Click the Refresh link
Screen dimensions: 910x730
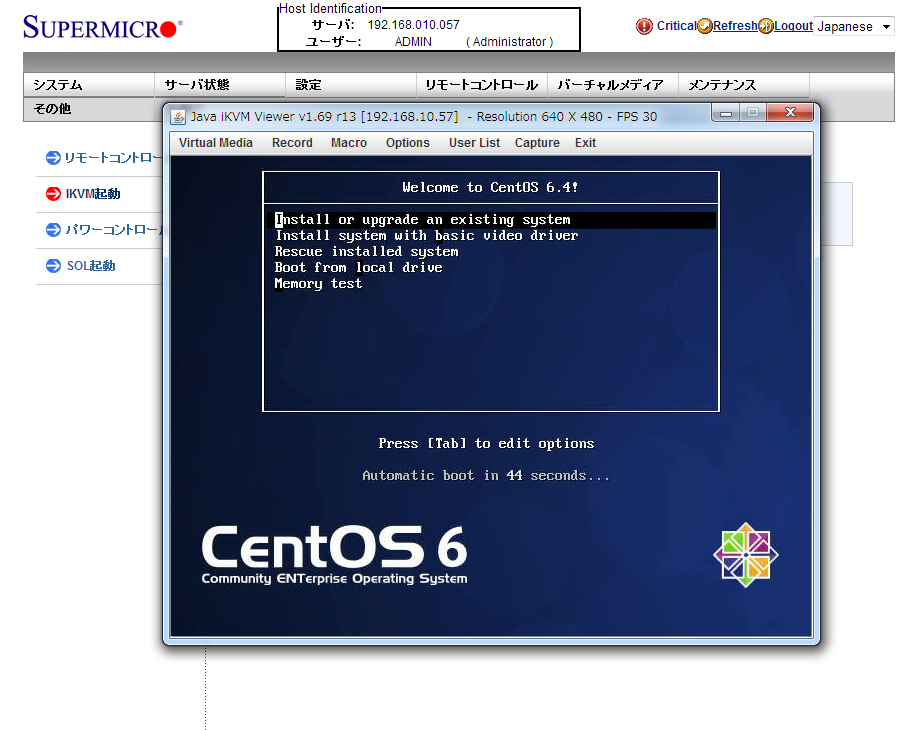(735, 26)
